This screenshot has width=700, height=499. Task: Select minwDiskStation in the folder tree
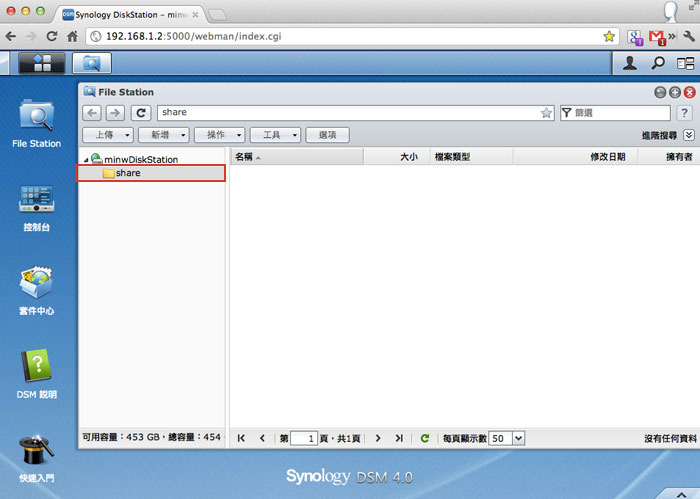coord(141,159)
